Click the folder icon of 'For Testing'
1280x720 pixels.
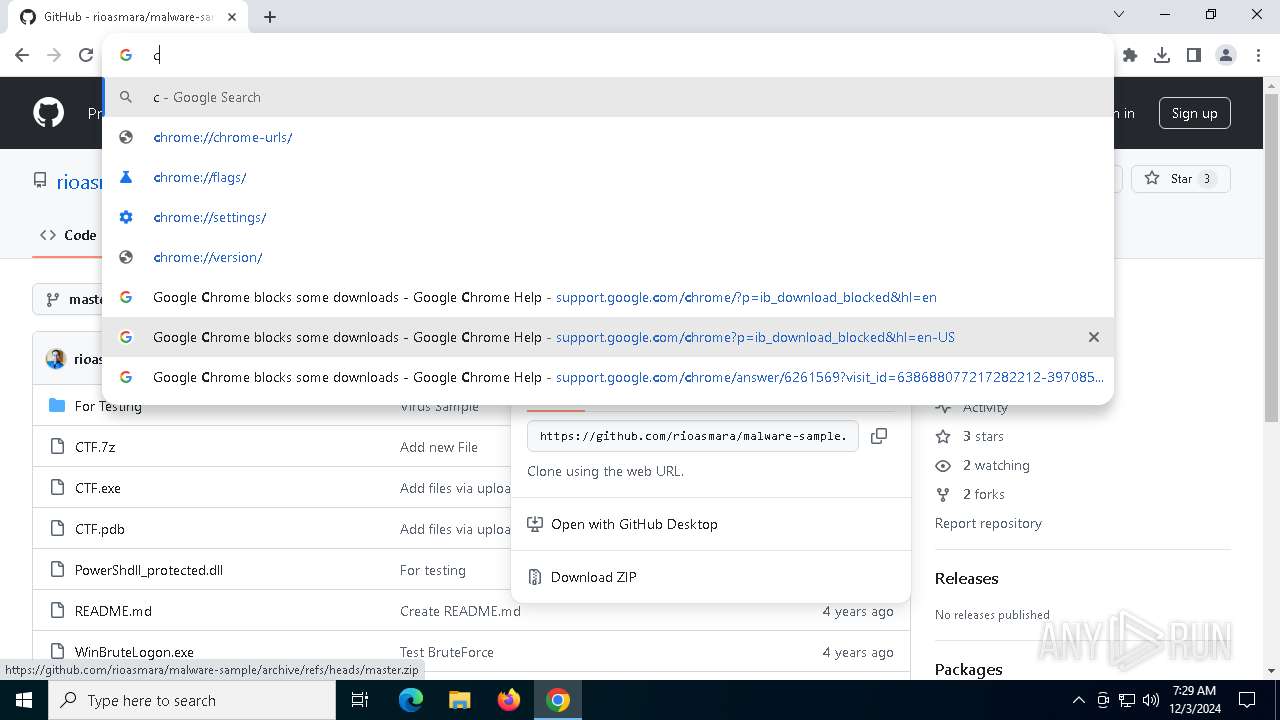point(57,406)
